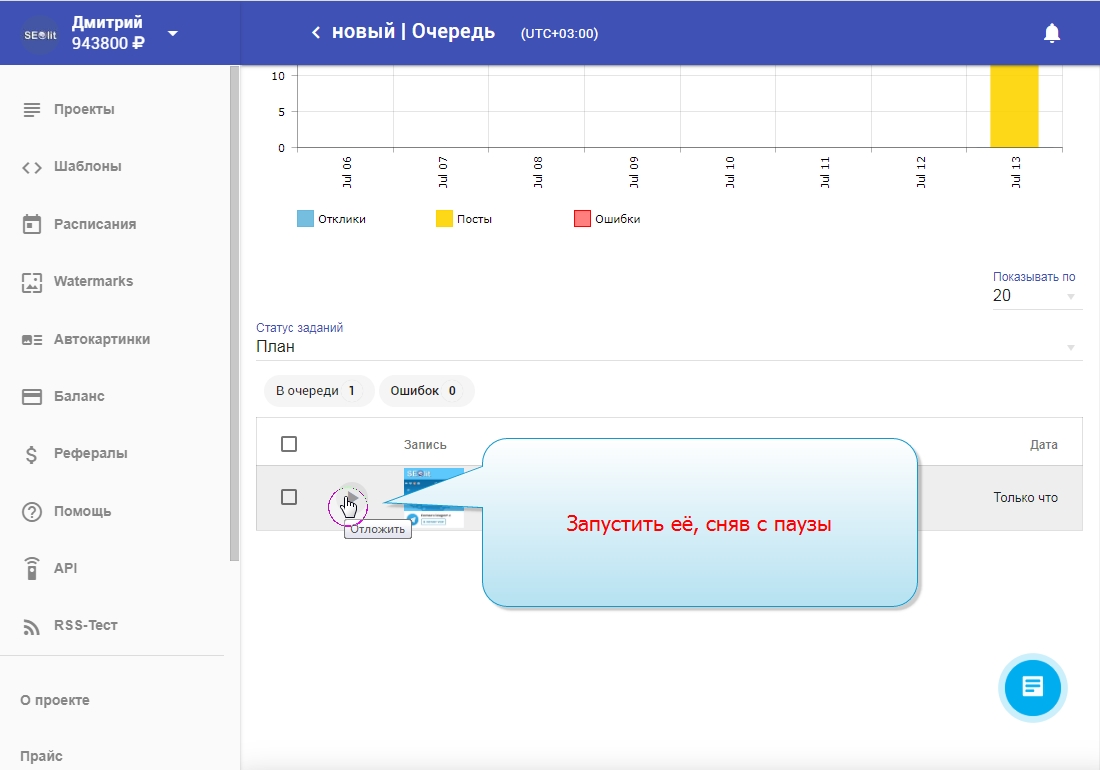
Task: Open the queued post thumbnail image
Action: pos(433,497)
